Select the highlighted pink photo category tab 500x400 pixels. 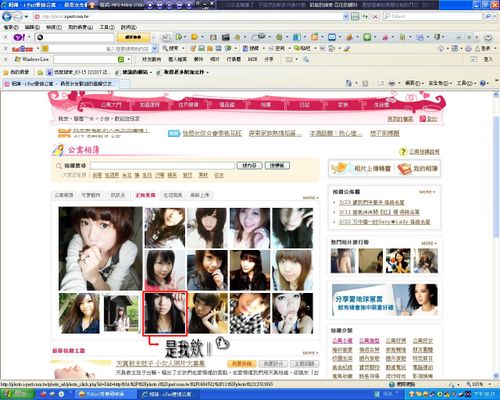[145, 195]
